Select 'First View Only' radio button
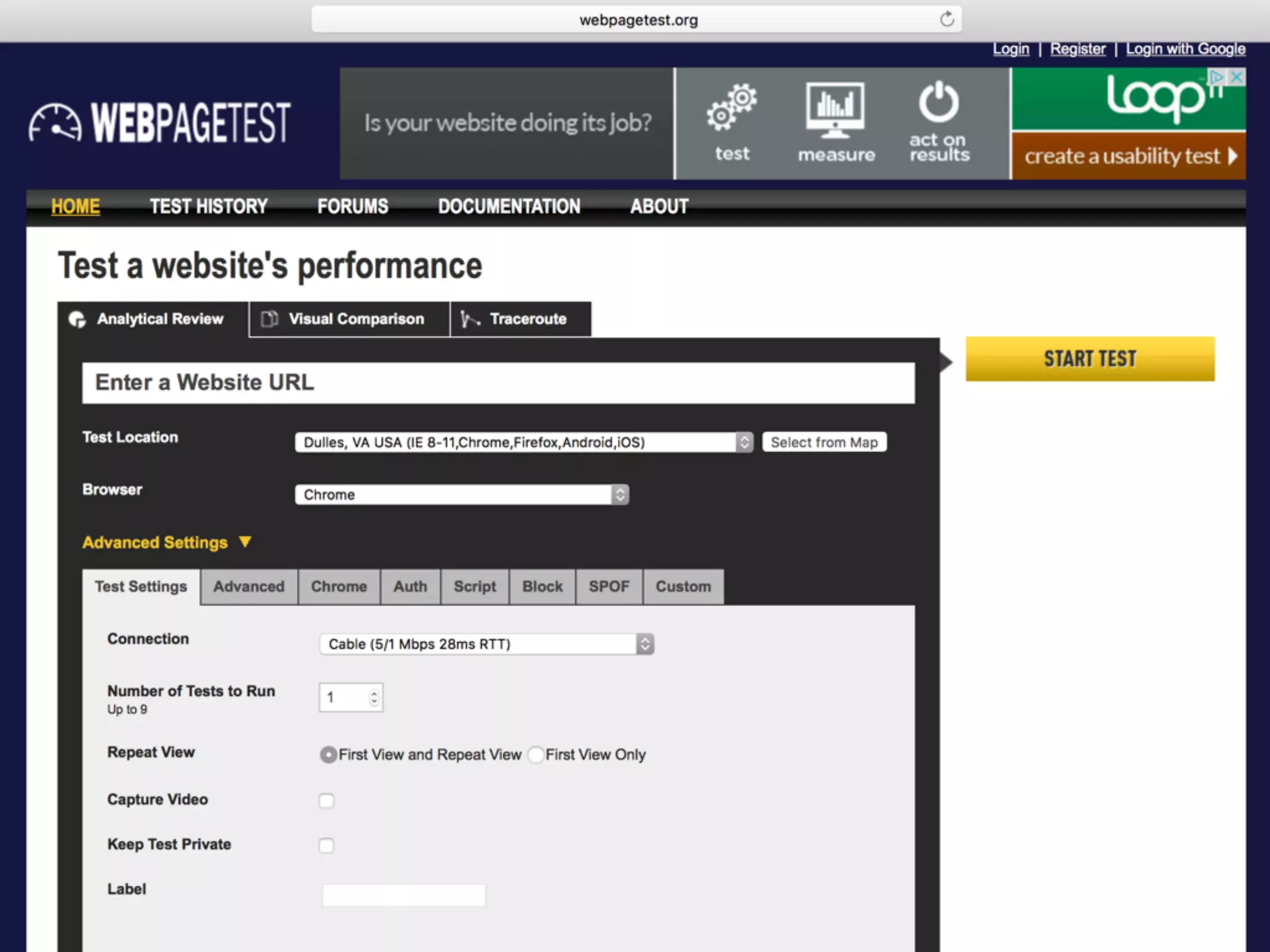 pos(536,754)
